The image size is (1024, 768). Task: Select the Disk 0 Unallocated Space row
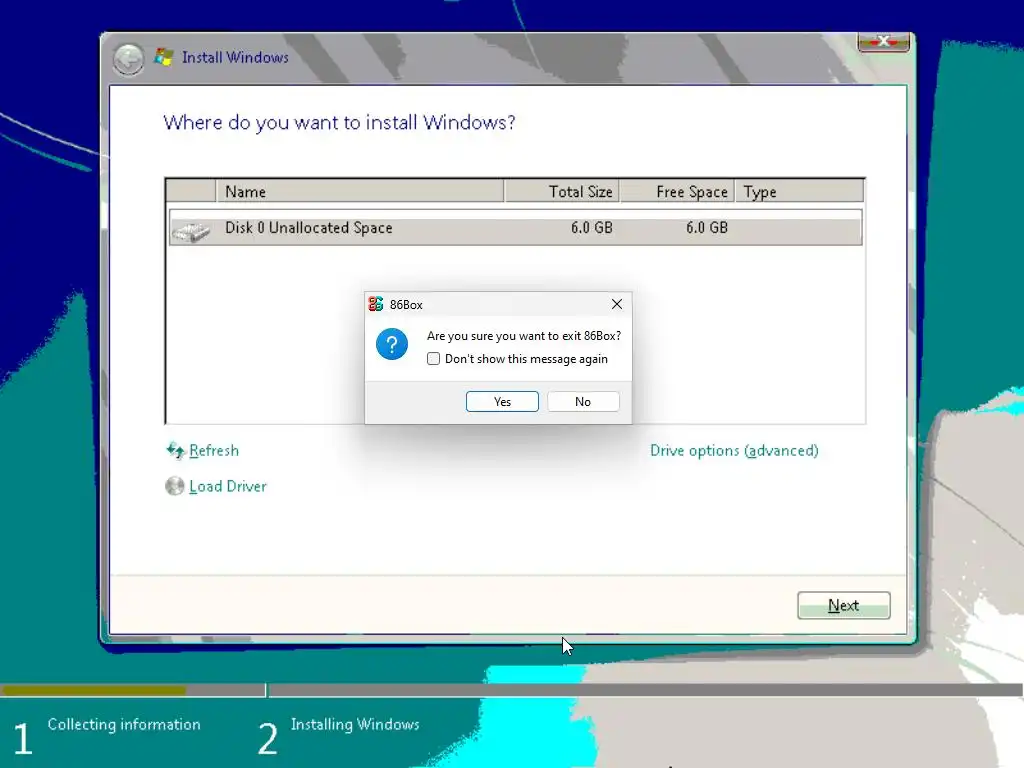(x=515, y=227)
